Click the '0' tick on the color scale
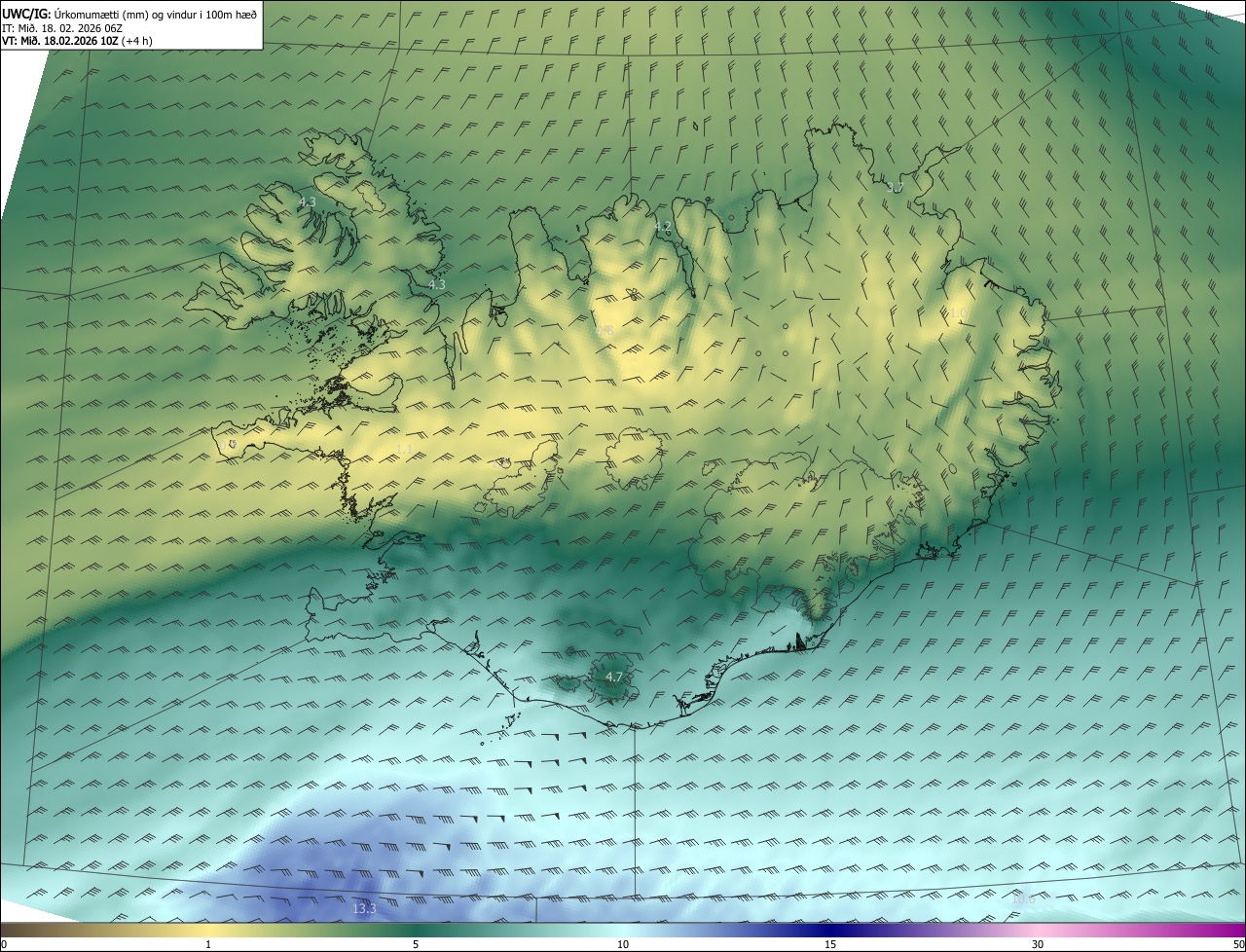The image size is (1246, 952). 4,944
